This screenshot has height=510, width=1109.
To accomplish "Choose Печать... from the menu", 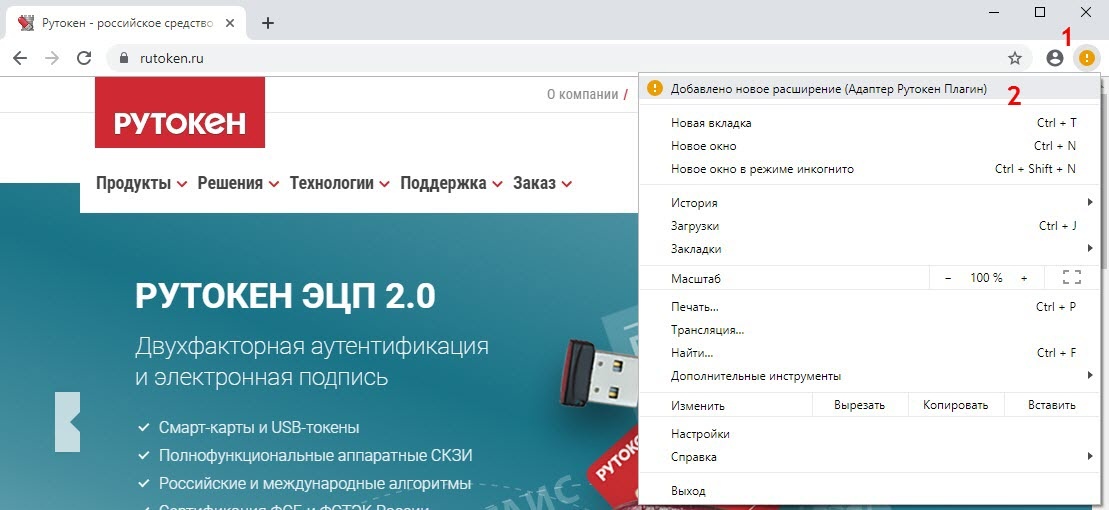I will tap(870, 307).
